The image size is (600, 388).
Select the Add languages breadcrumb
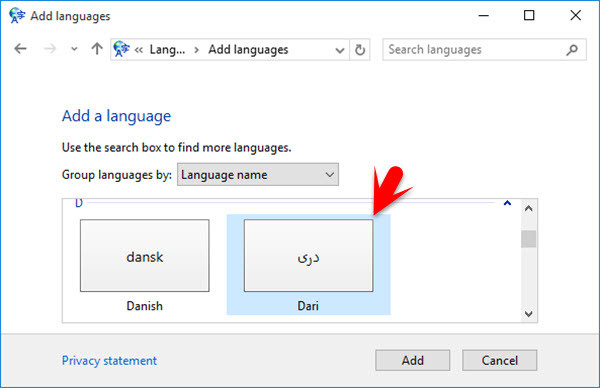click(x=248, y=50)
